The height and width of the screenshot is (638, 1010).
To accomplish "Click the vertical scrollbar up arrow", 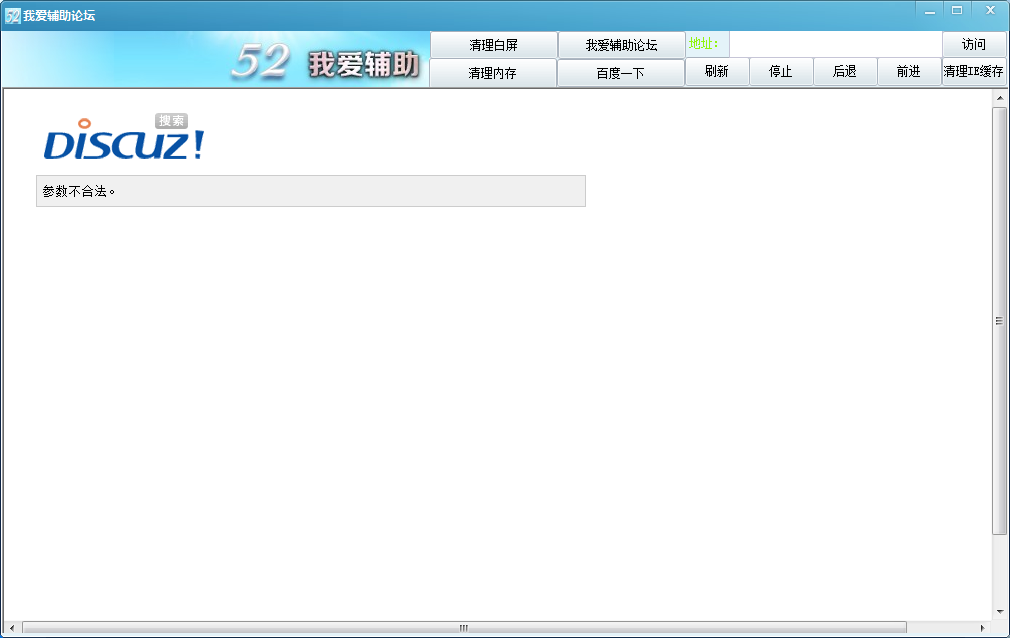I will click(1000, 99).
